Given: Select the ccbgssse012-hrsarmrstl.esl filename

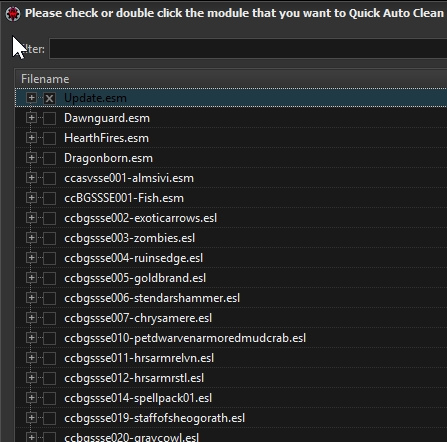Looking at the screenshot, I should pos(134,378).
